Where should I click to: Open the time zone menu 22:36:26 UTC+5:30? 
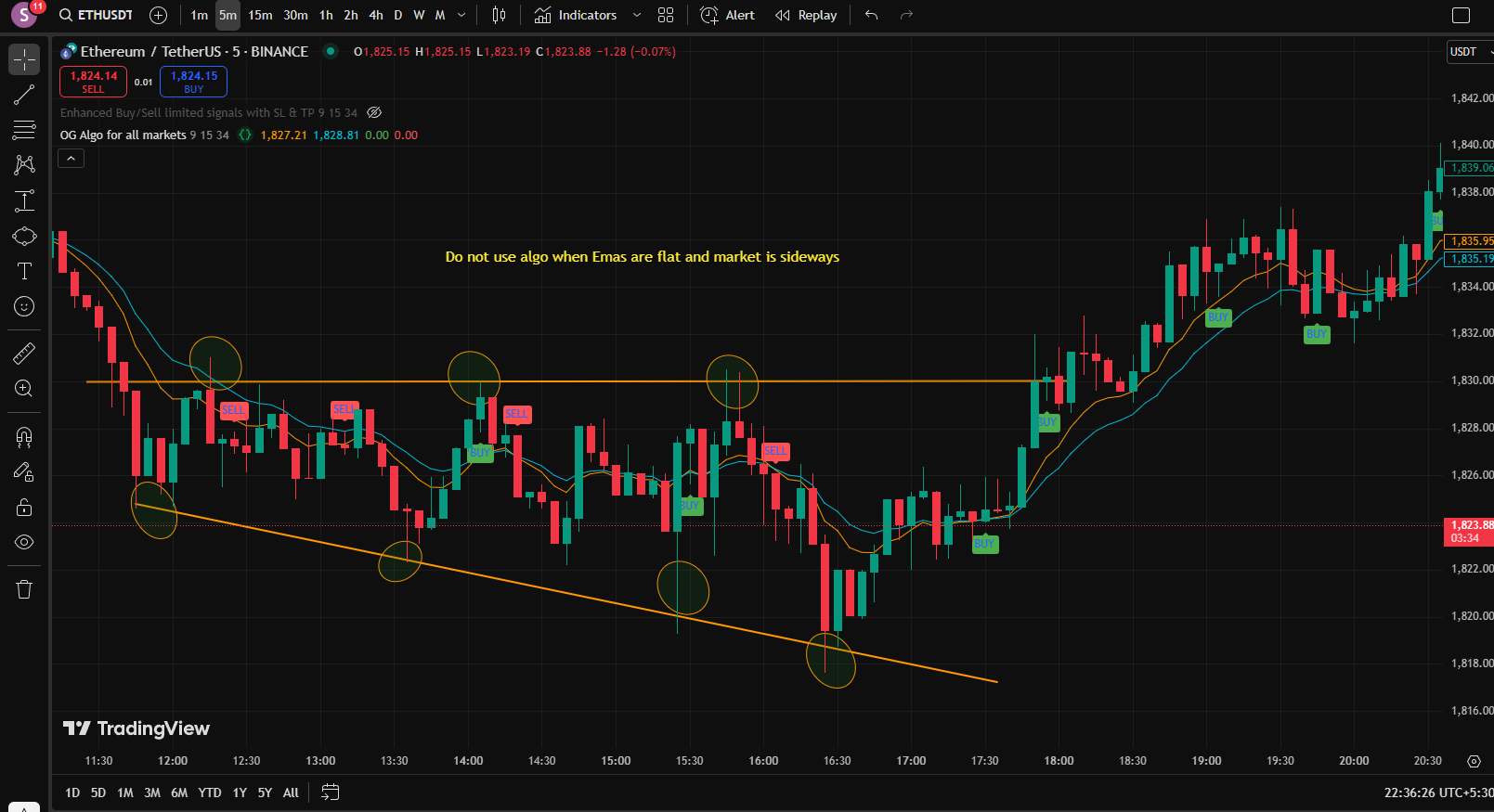pos(1438,793)
